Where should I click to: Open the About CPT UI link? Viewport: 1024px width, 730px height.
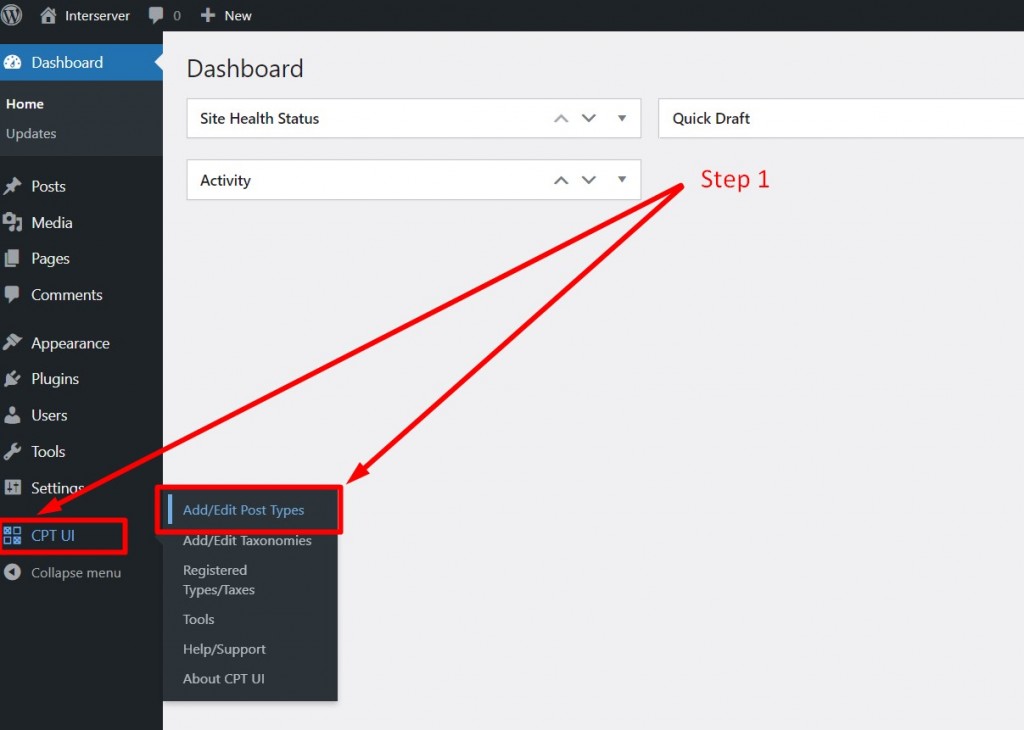(223, 679)
